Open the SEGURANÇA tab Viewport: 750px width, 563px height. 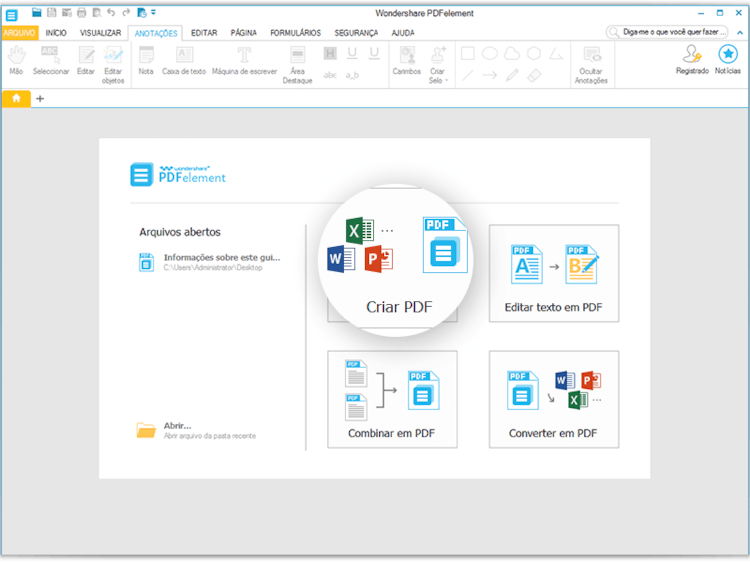click(356, 33)
